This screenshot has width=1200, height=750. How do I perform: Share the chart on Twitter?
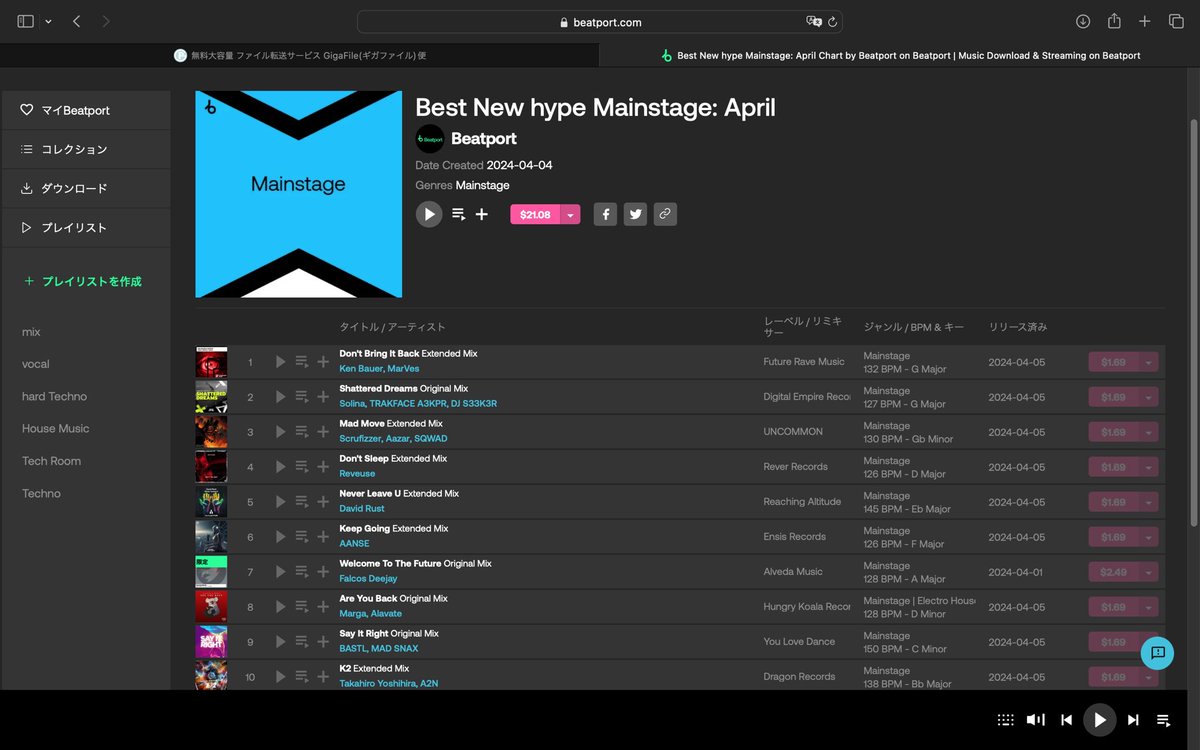click(635, 214)
